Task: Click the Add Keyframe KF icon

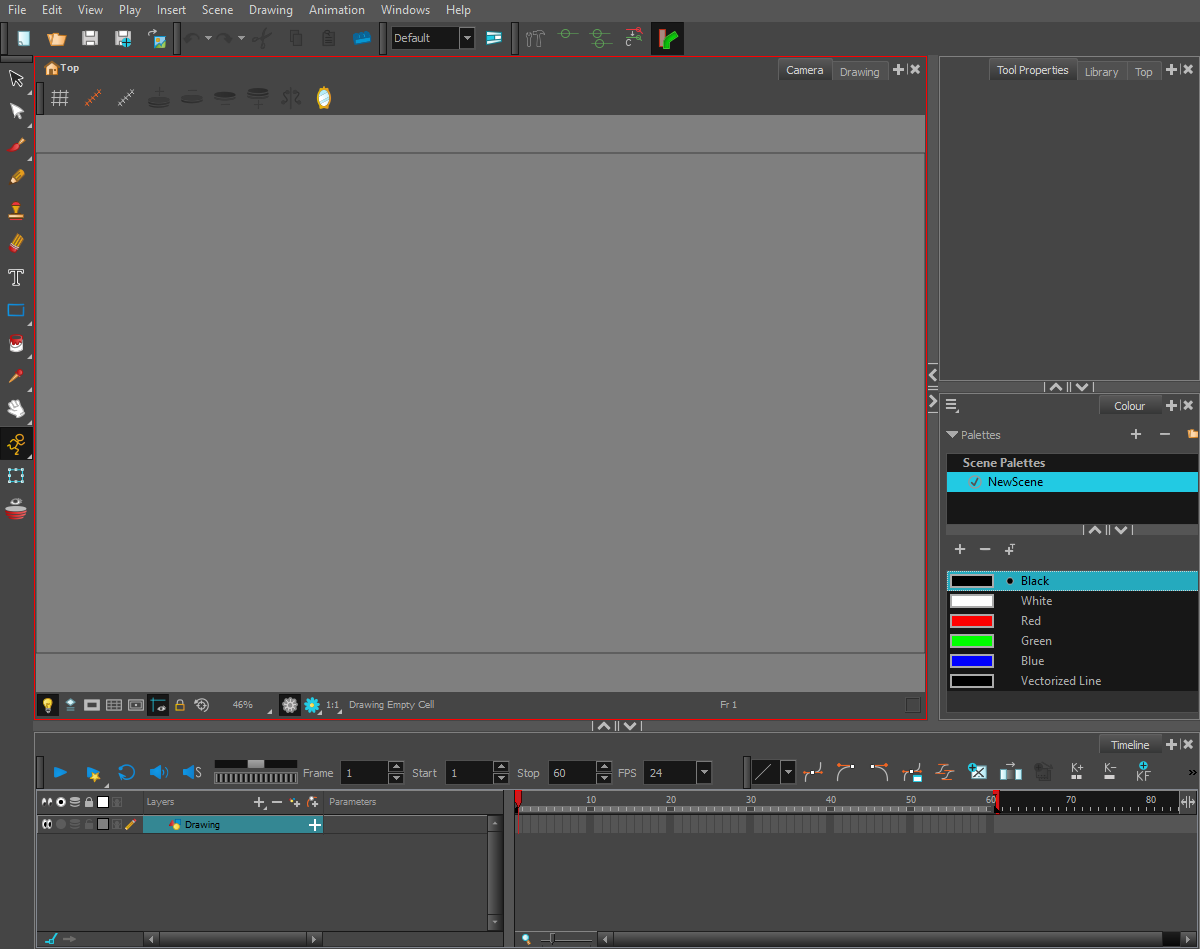Action: tap(1143, 771)
